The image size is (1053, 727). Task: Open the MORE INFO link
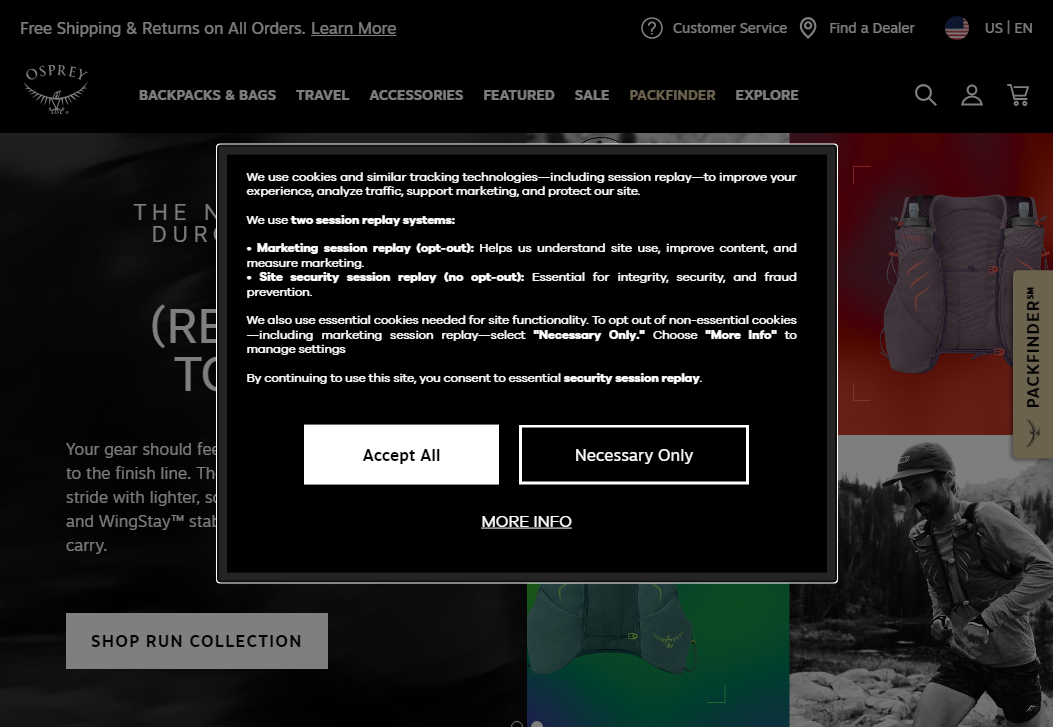526,522
